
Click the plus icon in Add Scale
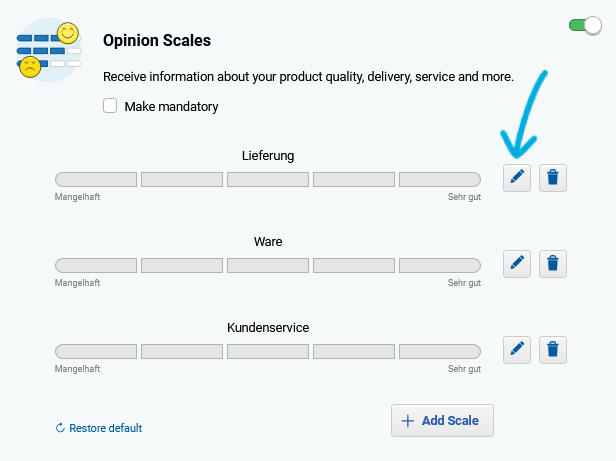pos(408,421)
